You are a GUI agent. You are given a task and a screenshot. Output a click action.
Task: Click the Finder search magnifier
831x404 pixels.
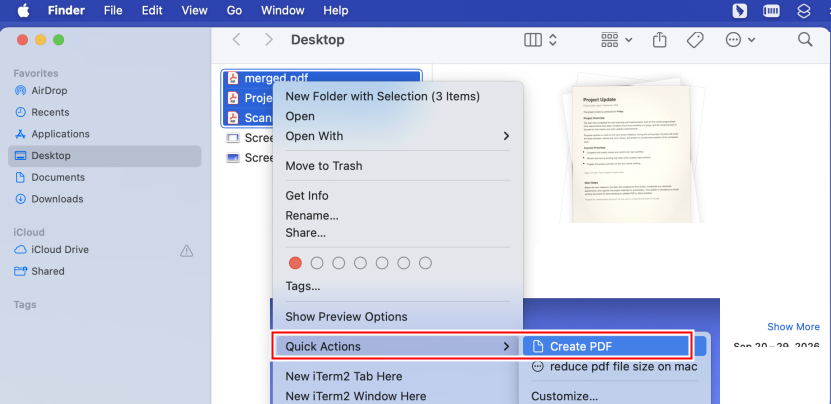tap(805, 40)
